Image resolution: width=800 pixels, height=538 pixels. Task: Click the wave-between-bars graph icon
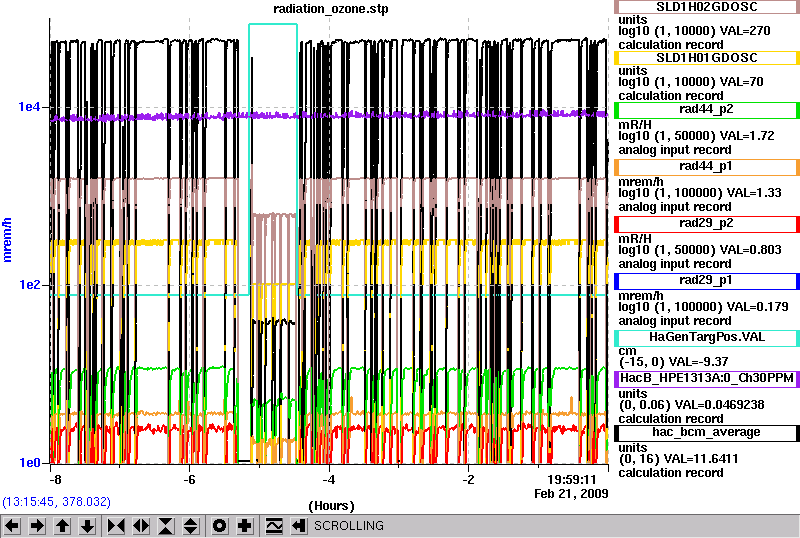click(x=274, y=526)
